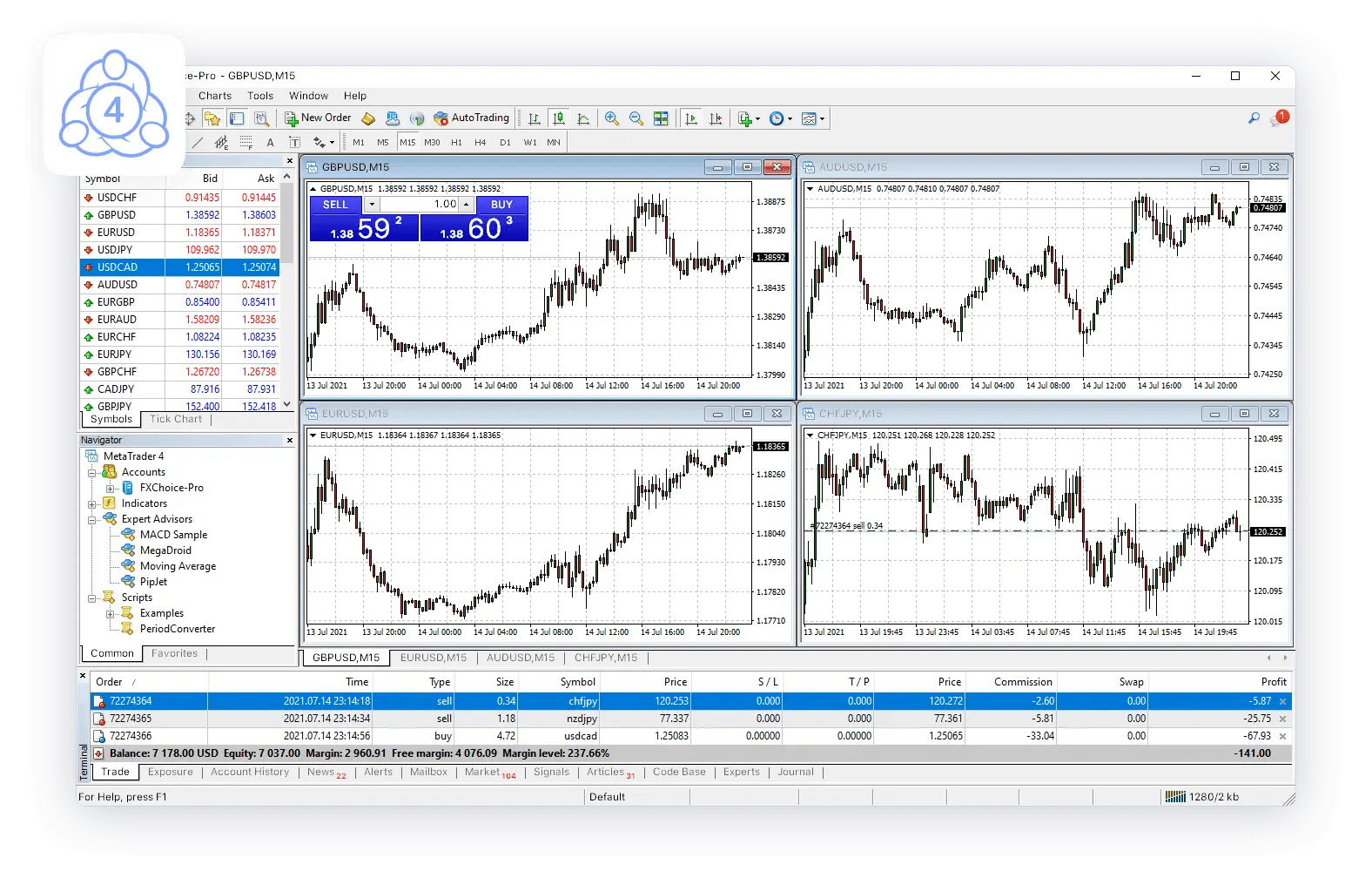The height and width of the screenshot is (871, 1372).
Task: Collapse the Expert Advisors tree node
Action: 91,520
